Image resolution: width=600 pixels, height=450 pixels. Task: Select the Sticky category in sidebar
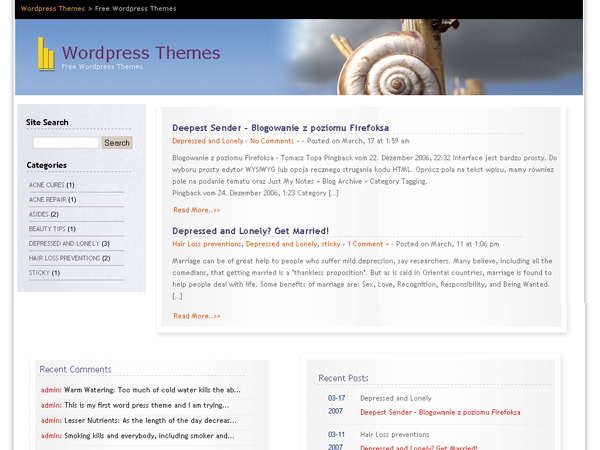(39, 272)
